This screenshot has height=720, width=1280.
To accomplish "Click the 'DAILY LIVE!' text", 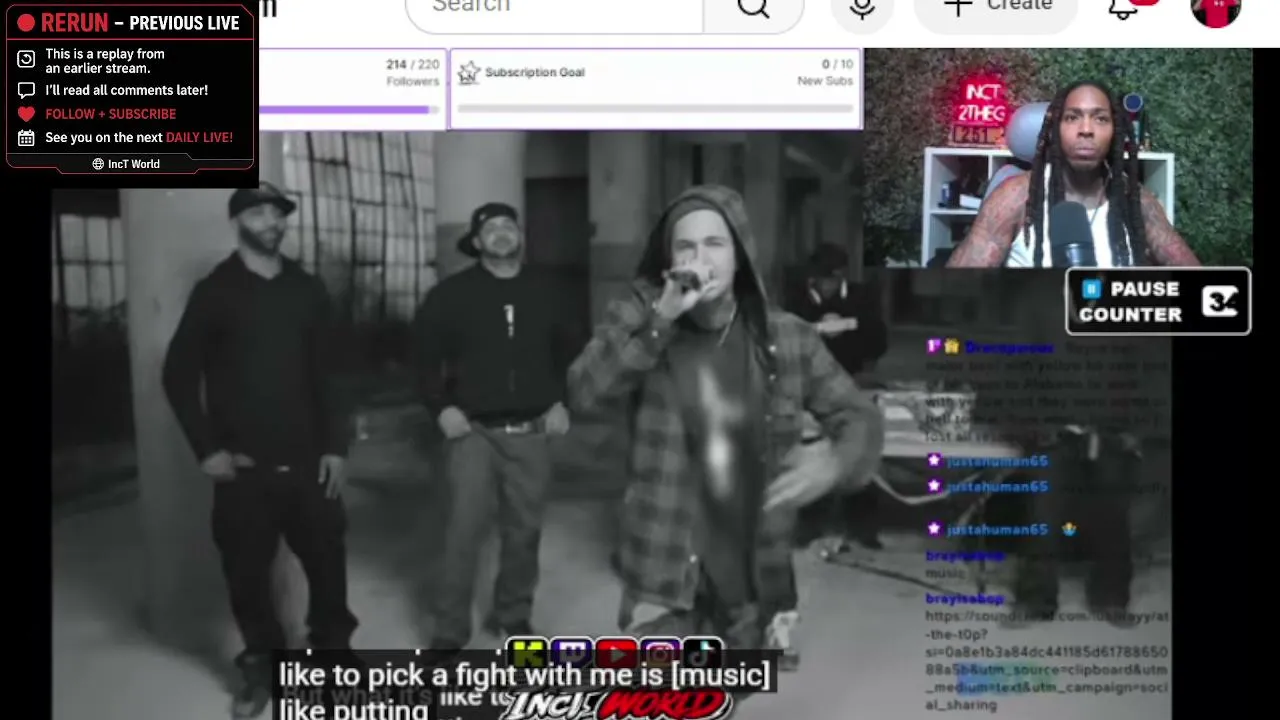I will click(199, 138).
